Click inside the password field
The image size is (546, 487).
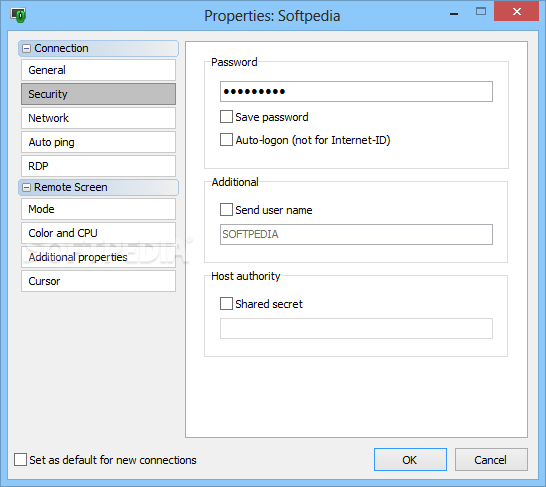(x=356, y=92)
